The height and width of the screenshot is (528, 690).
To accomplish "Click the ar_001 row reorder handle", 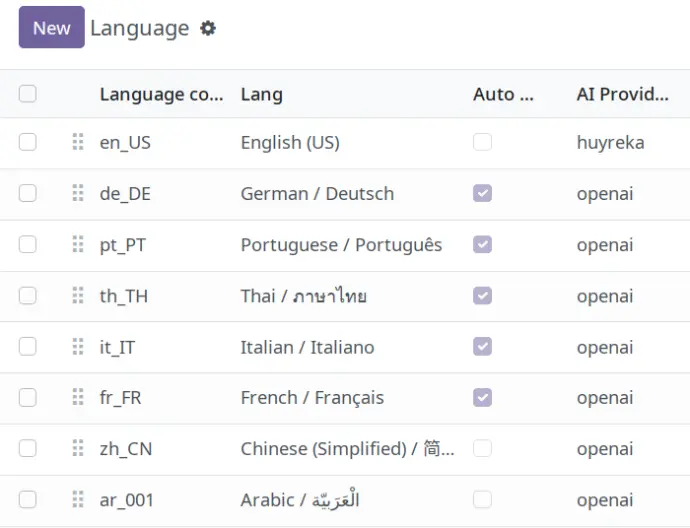I will [78, 499].
